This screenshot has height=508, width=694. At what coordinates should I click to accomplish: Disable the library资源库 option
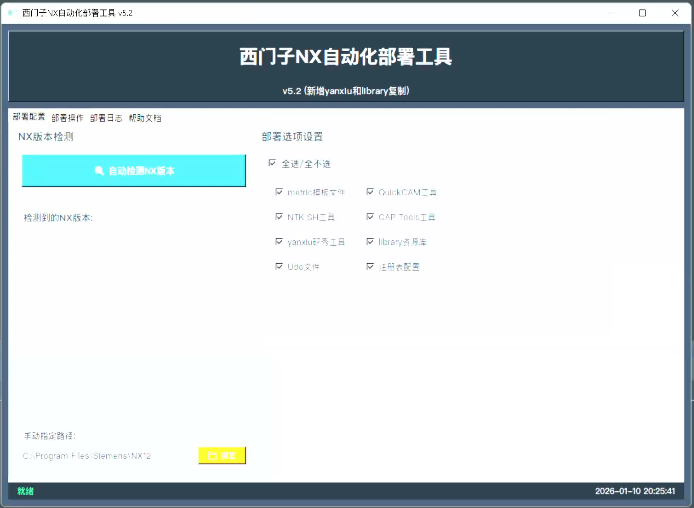[x=370, y=242]
